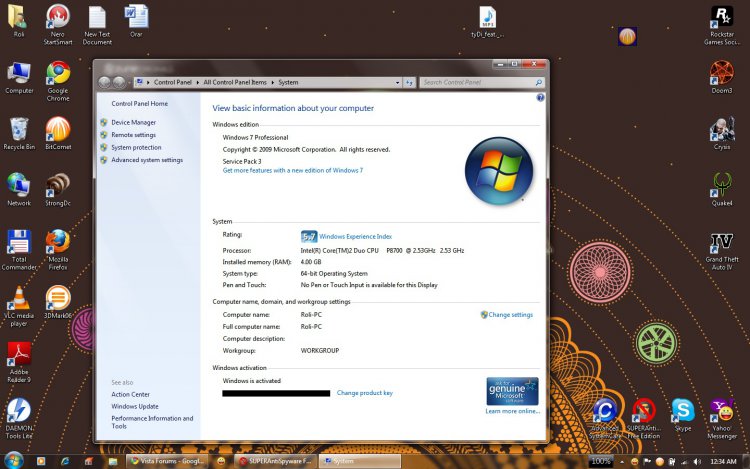This screenshot has width=750, height=469.
Task: Open New Text Document file icon
Action: pos(97,25)
